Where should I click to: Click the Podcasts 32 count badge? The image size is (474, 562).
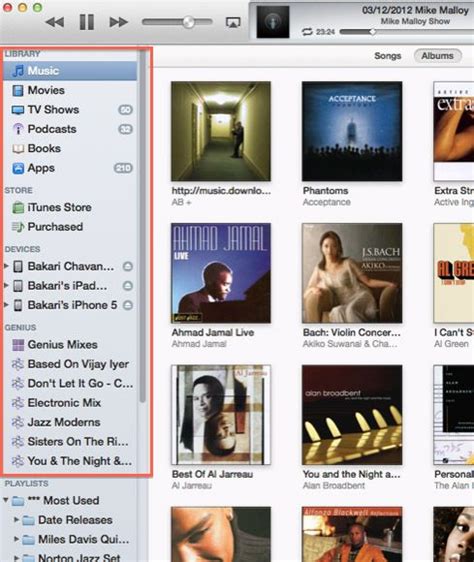(x=125, y=129)
